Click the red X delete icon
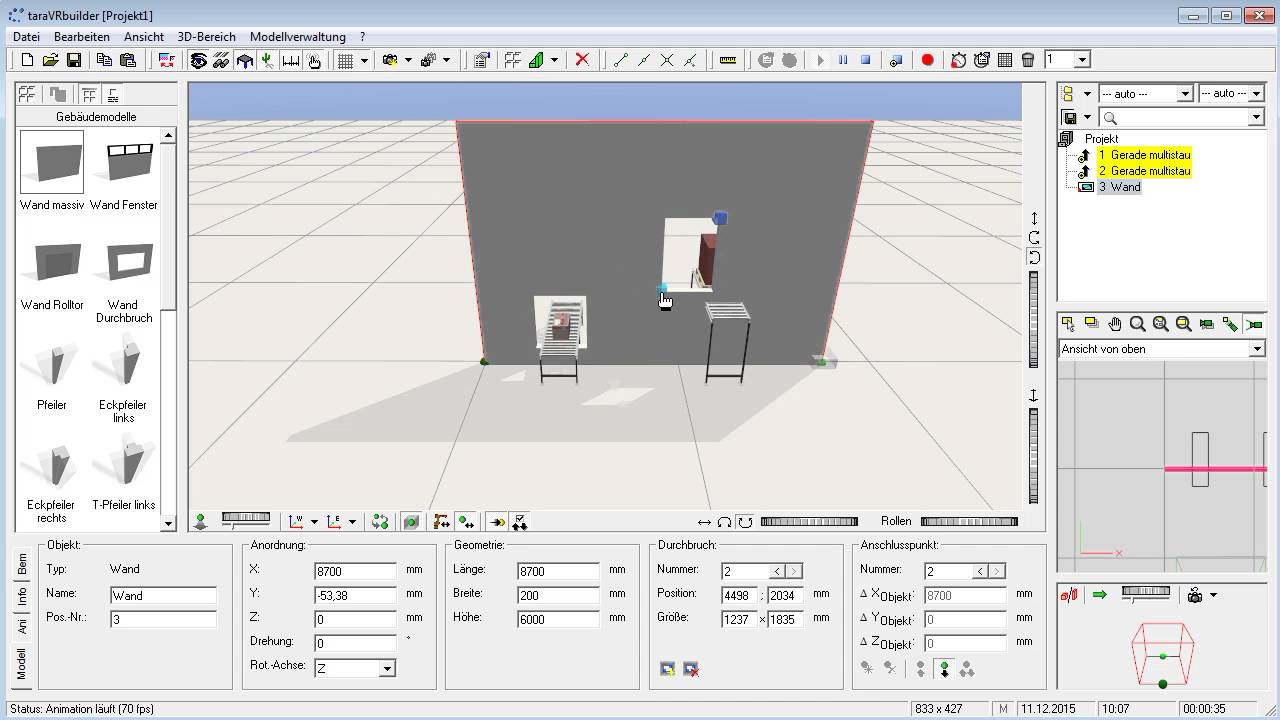Image resolution: width=1280 pixels, height=720 pixels. point(582,60)
